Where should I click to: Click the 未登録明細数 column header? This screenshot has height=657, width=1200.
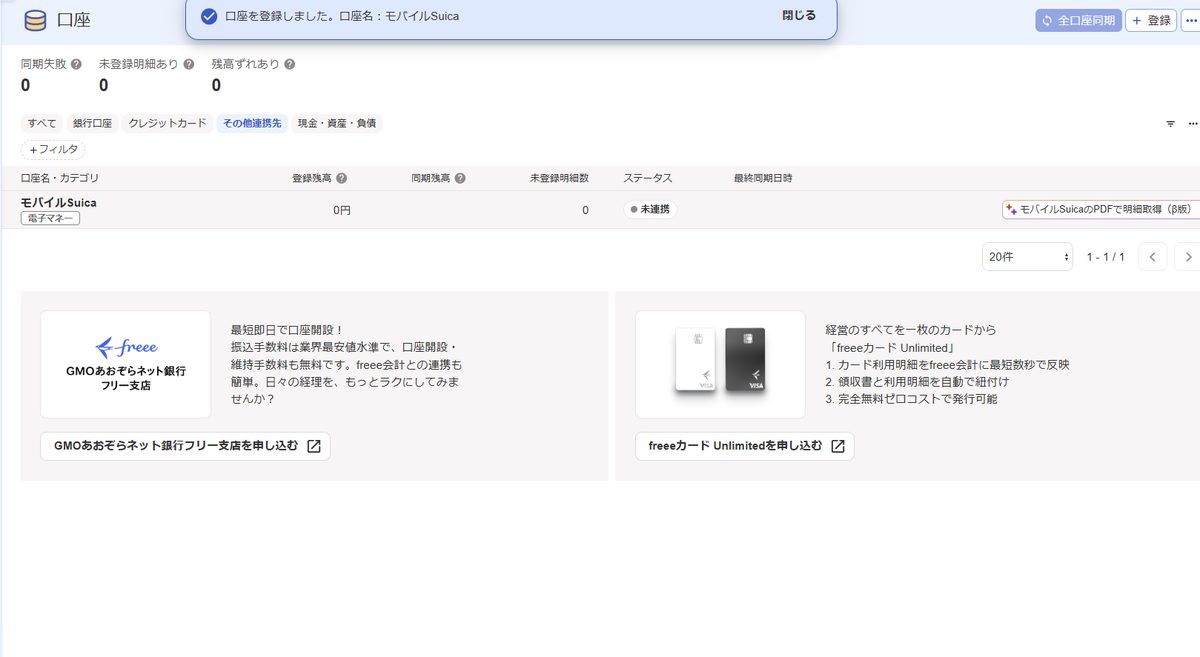point(559,178)
